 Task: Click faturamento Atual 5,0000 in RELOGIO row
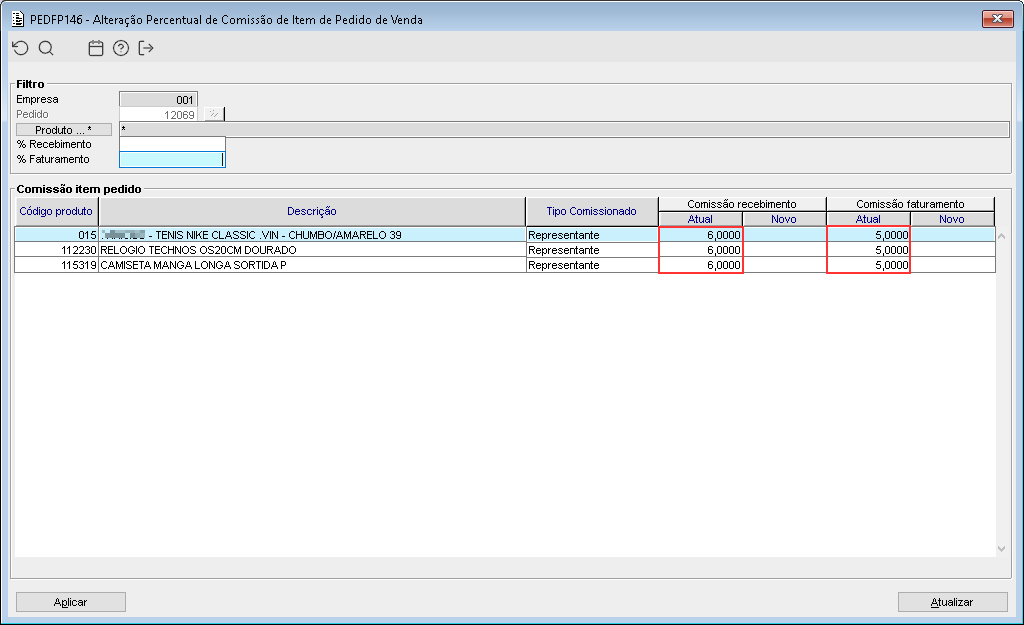tap(869, 250)
